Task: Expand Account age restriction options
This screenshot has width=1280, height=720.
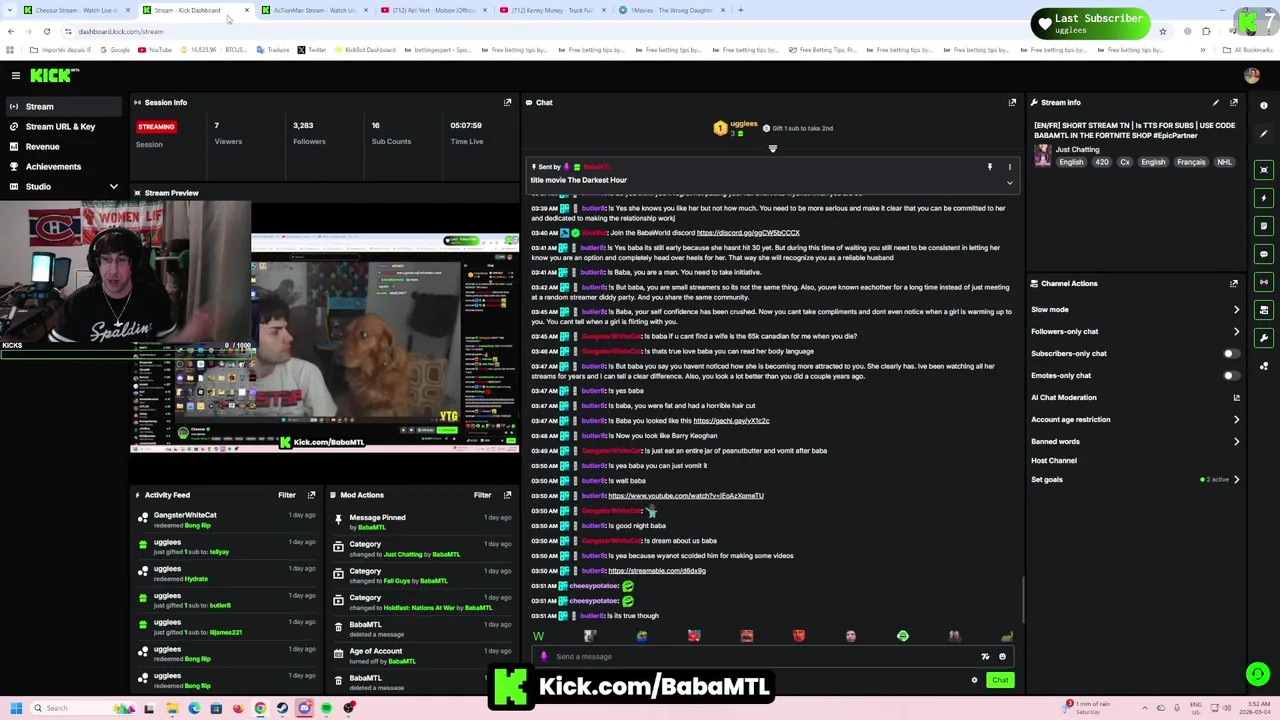Action: pos(1236,420)
